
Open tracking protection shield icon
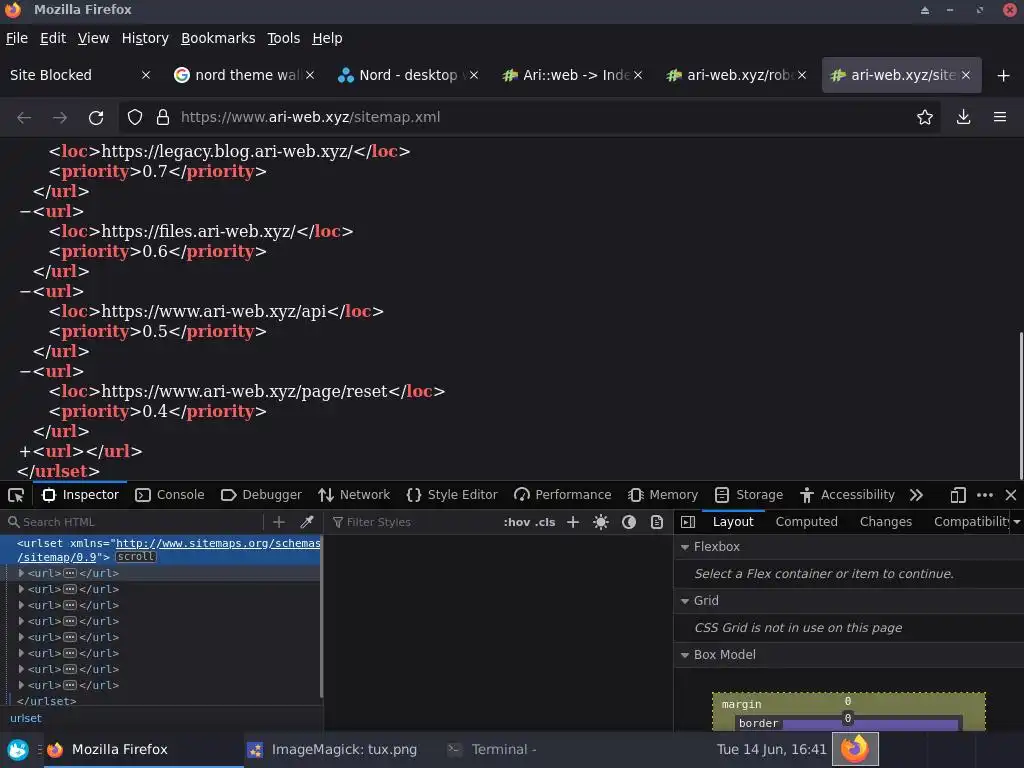point(135,118)
